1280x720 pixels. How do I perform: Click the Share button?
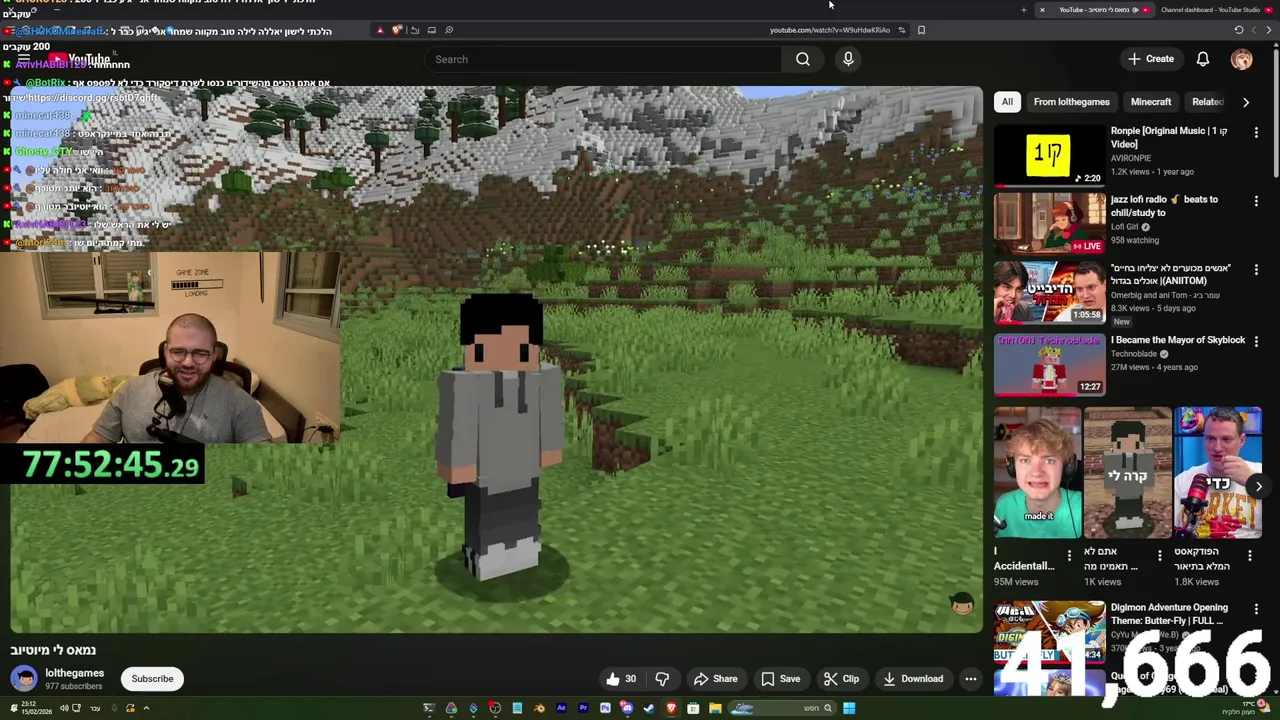tap(715, 679)
